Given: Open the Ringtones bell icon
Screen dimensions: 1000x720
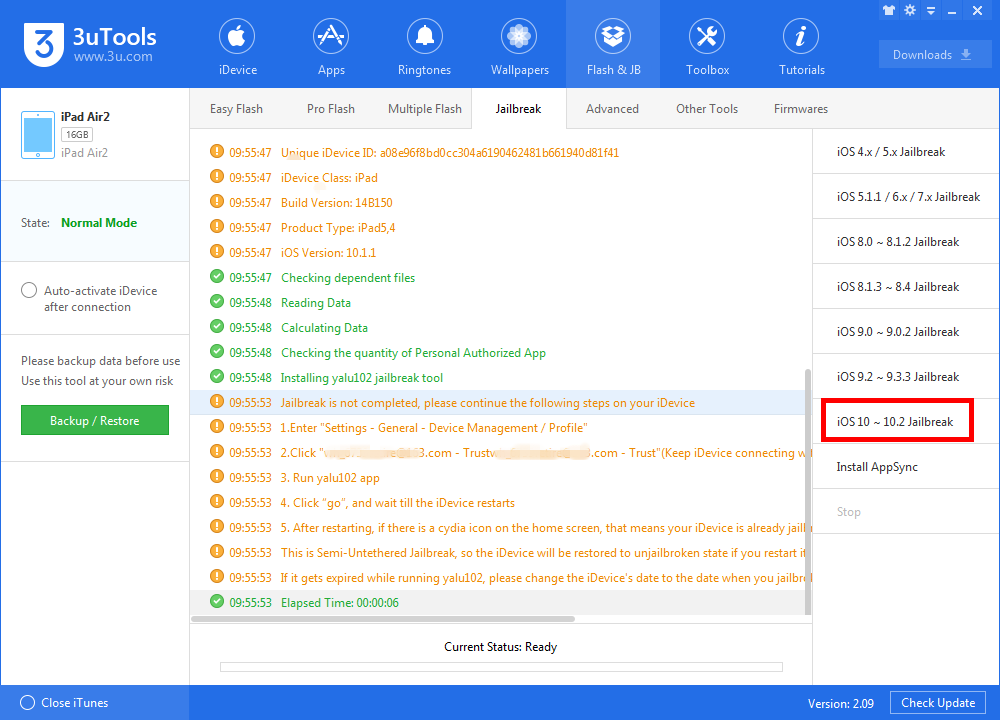Looking at the screenshot, I should point(425,36).
